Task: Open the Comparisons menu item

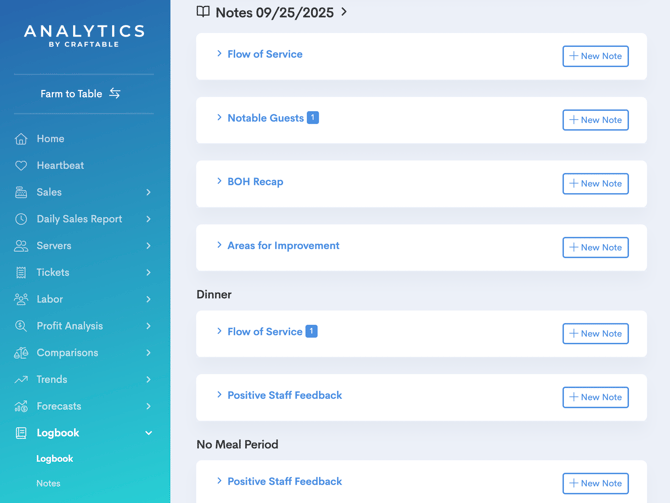Action: click(x=68, y=353)
